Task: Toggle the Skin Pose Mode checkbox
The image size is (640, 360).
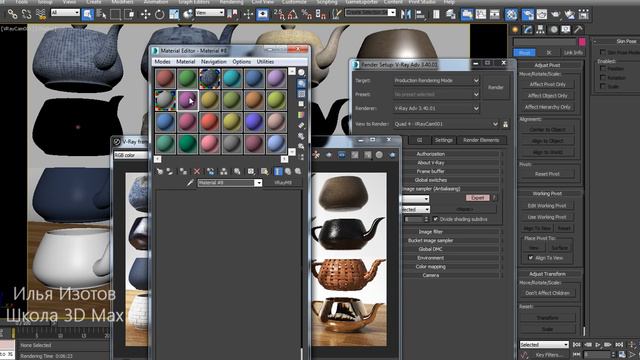Action: pos(602,53)
